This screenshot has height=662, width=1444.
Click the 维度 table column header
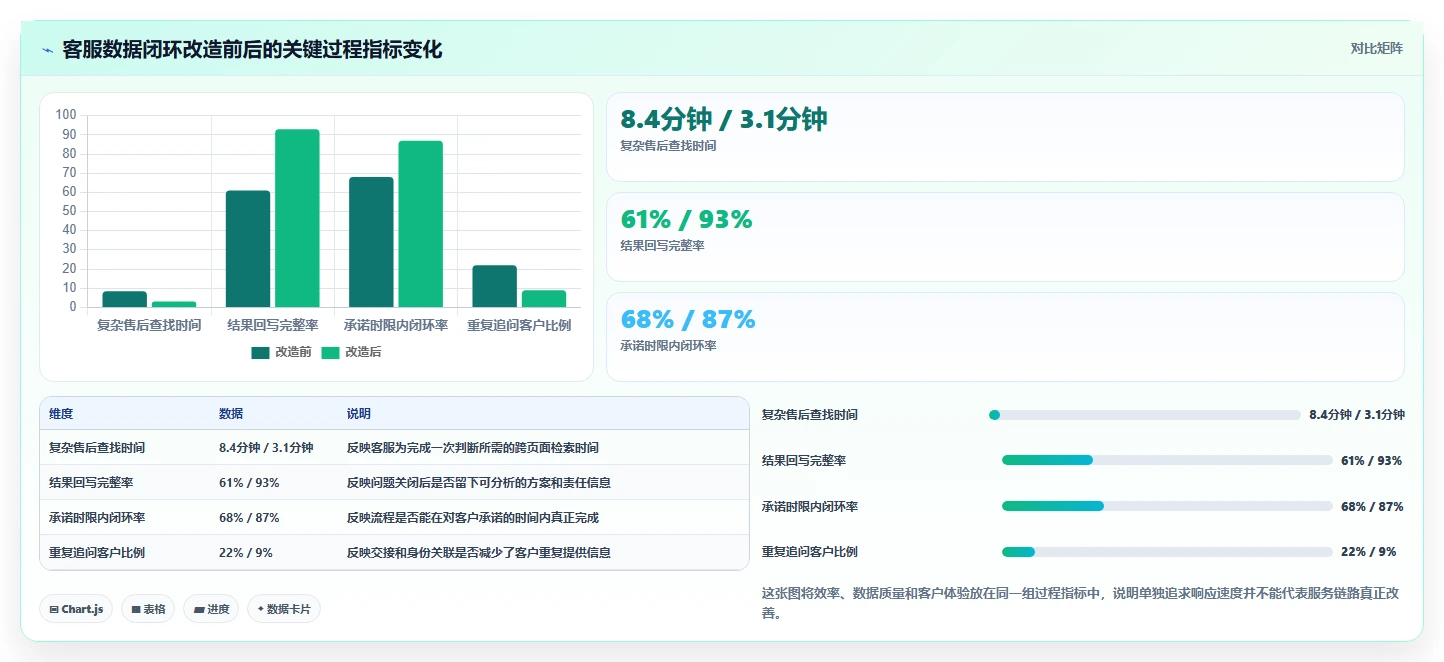point(61,414)
